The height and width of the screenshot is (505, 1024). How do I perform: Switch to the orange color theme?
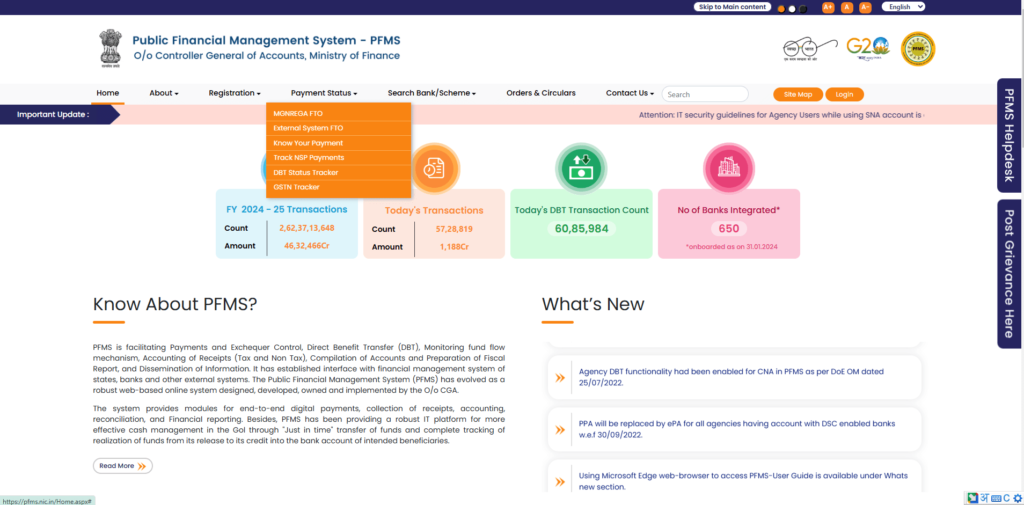coord(781,8)
